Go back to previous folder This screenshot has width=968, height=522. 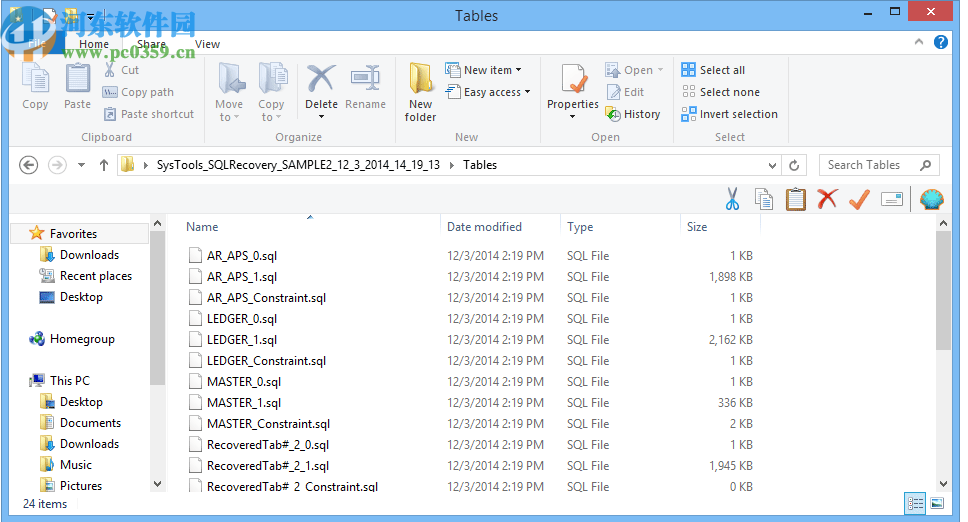pyautogui.click(x=28, y=165)
